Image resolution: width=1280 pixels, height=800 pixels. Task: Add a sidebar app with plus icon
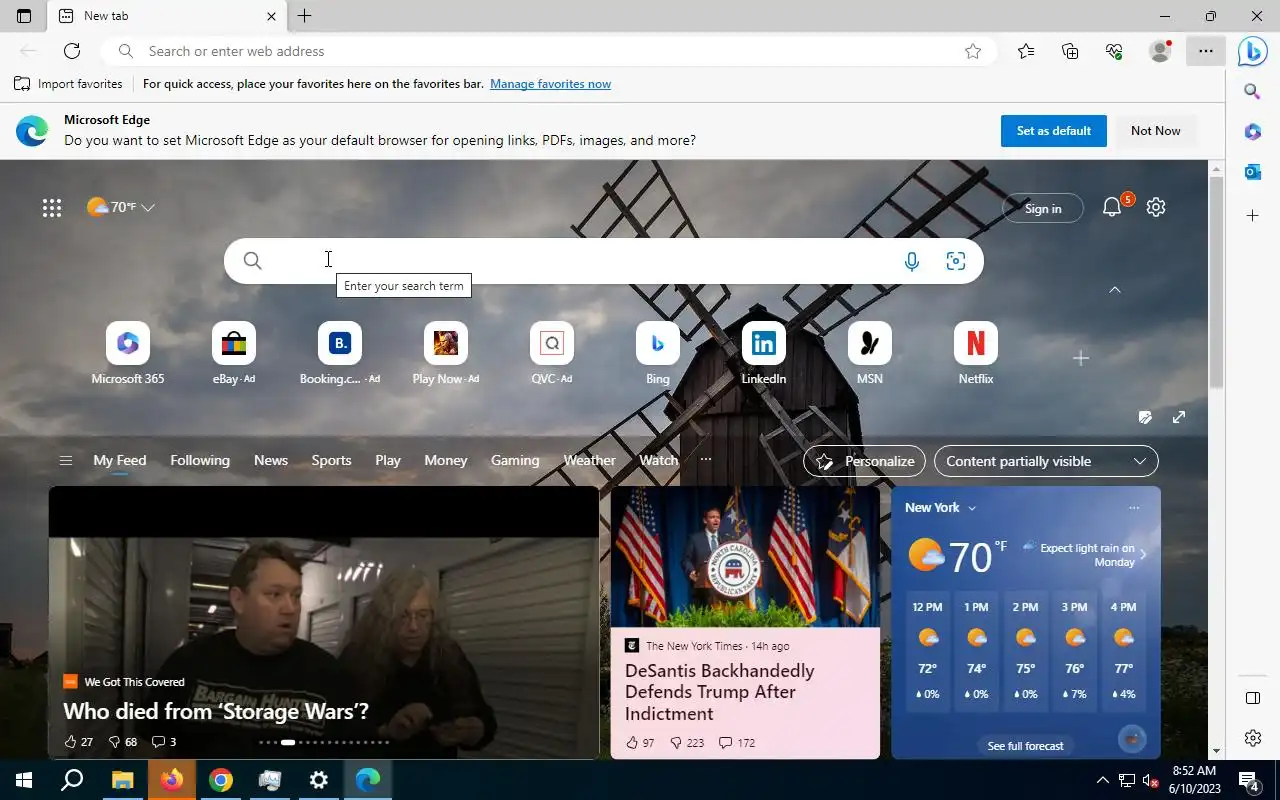(1252, 215)
